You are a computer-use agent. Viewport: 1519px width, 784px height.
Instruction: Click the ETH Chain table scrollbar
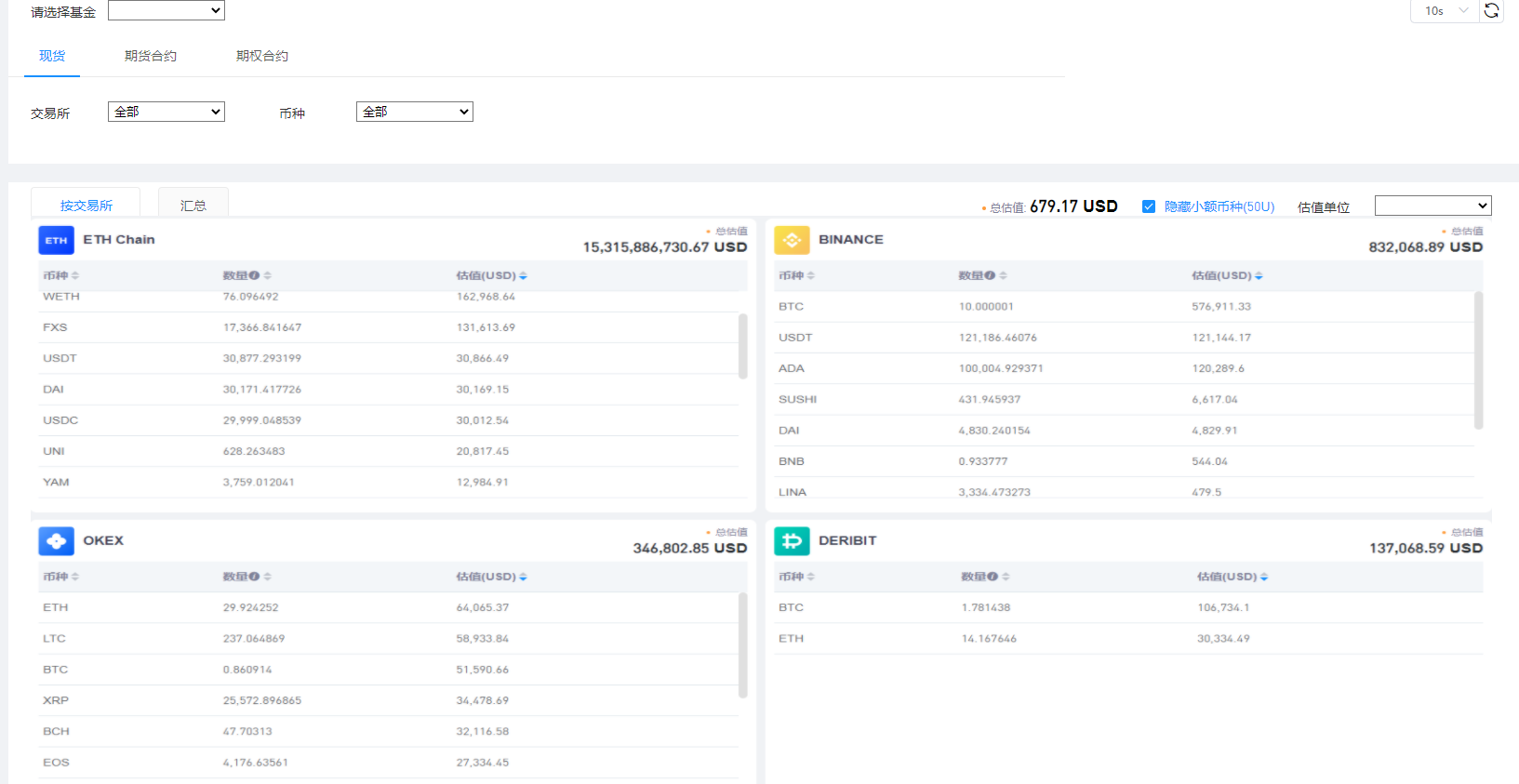click(x=743, y=346)
